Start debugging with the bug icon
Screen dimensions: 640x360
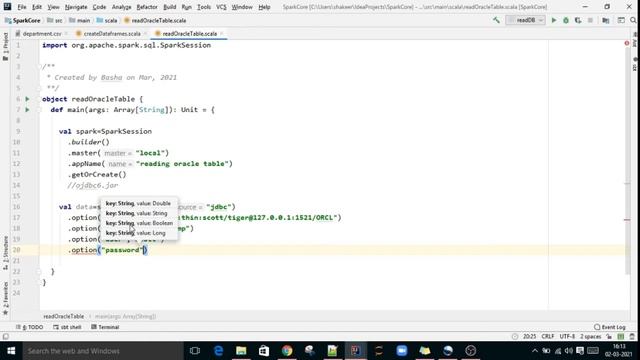pos(566,20)
